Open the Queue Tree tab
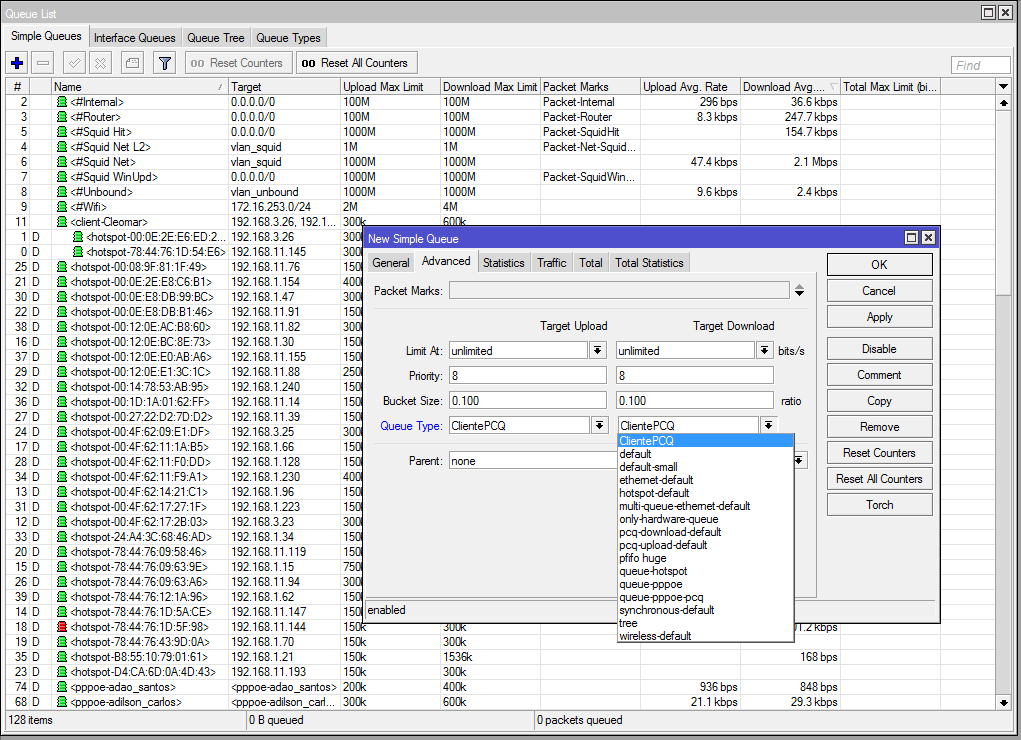The width and height of the screenshot is (1021, 740). click(x=216, y=38)
